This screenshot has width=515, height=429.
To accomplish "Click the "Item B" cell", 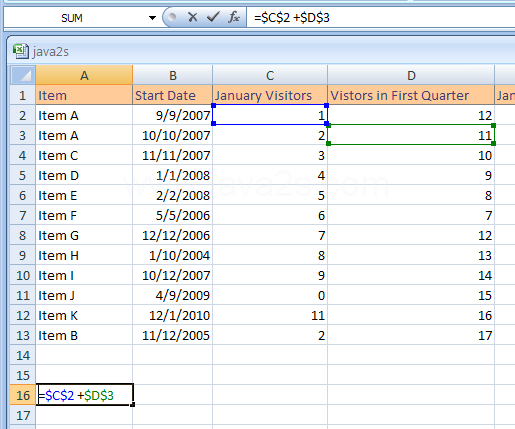I will pos(84,335).
